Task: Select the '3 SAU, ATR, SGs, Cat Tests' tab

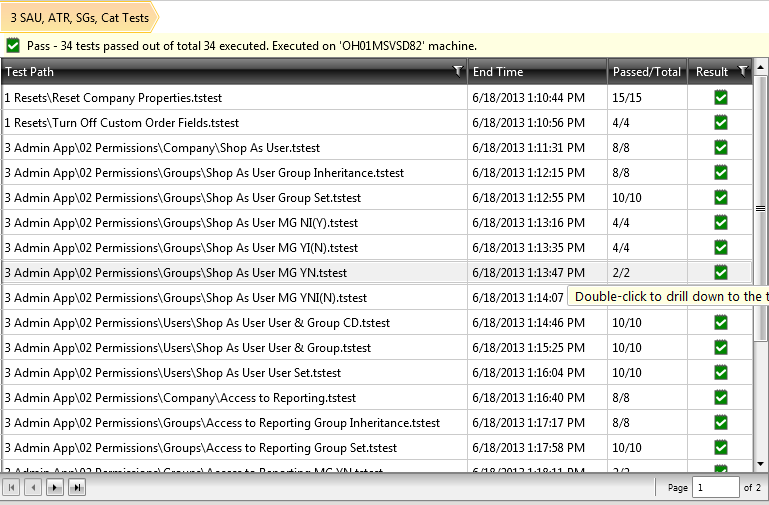Action: pyautogui.click(x=80, y=18)
